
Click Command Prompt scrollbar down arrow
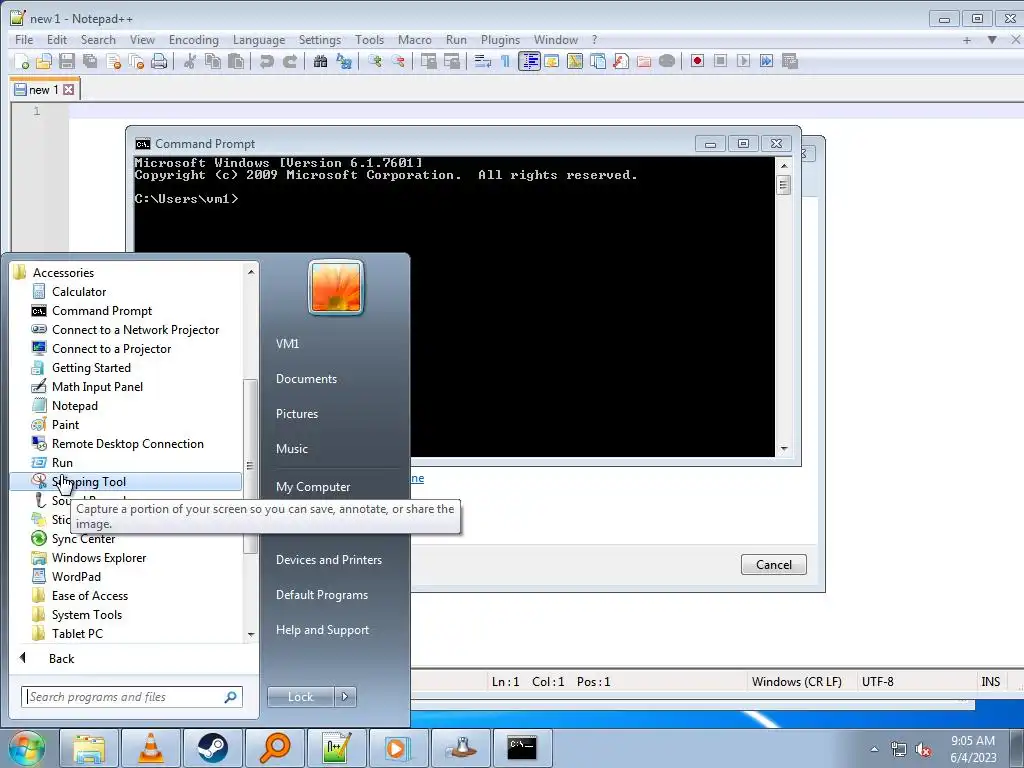tap(784, 449)
